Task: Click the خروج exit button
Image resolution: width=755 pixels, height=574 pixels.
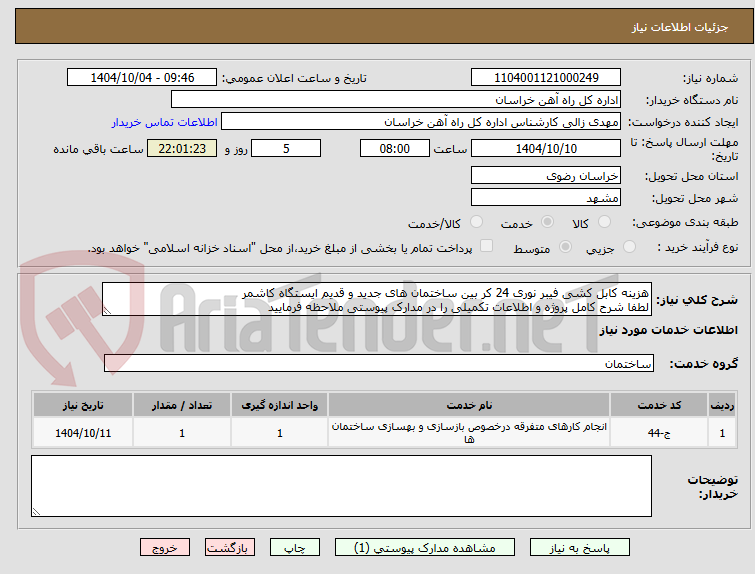Action: pyautogui.click(x=165, y=548)
